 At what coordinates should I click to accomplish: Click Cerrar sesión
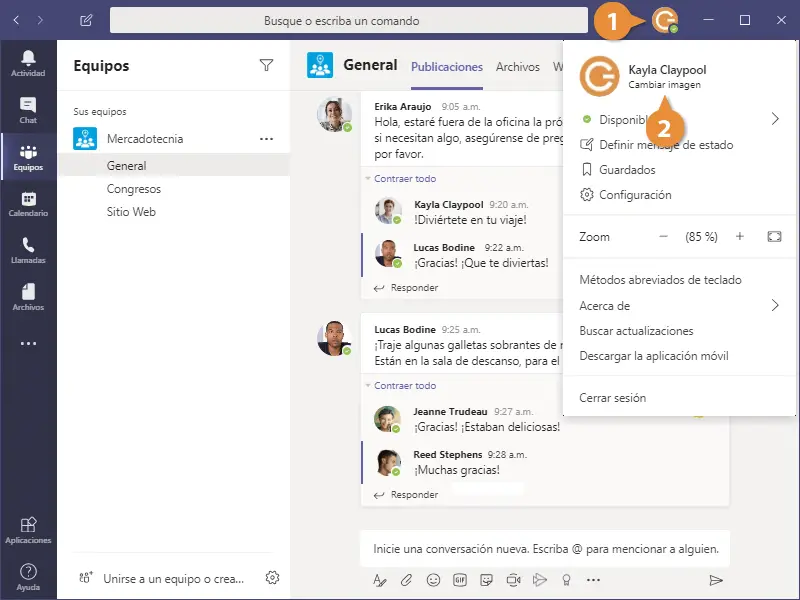[x=612, y=398]
